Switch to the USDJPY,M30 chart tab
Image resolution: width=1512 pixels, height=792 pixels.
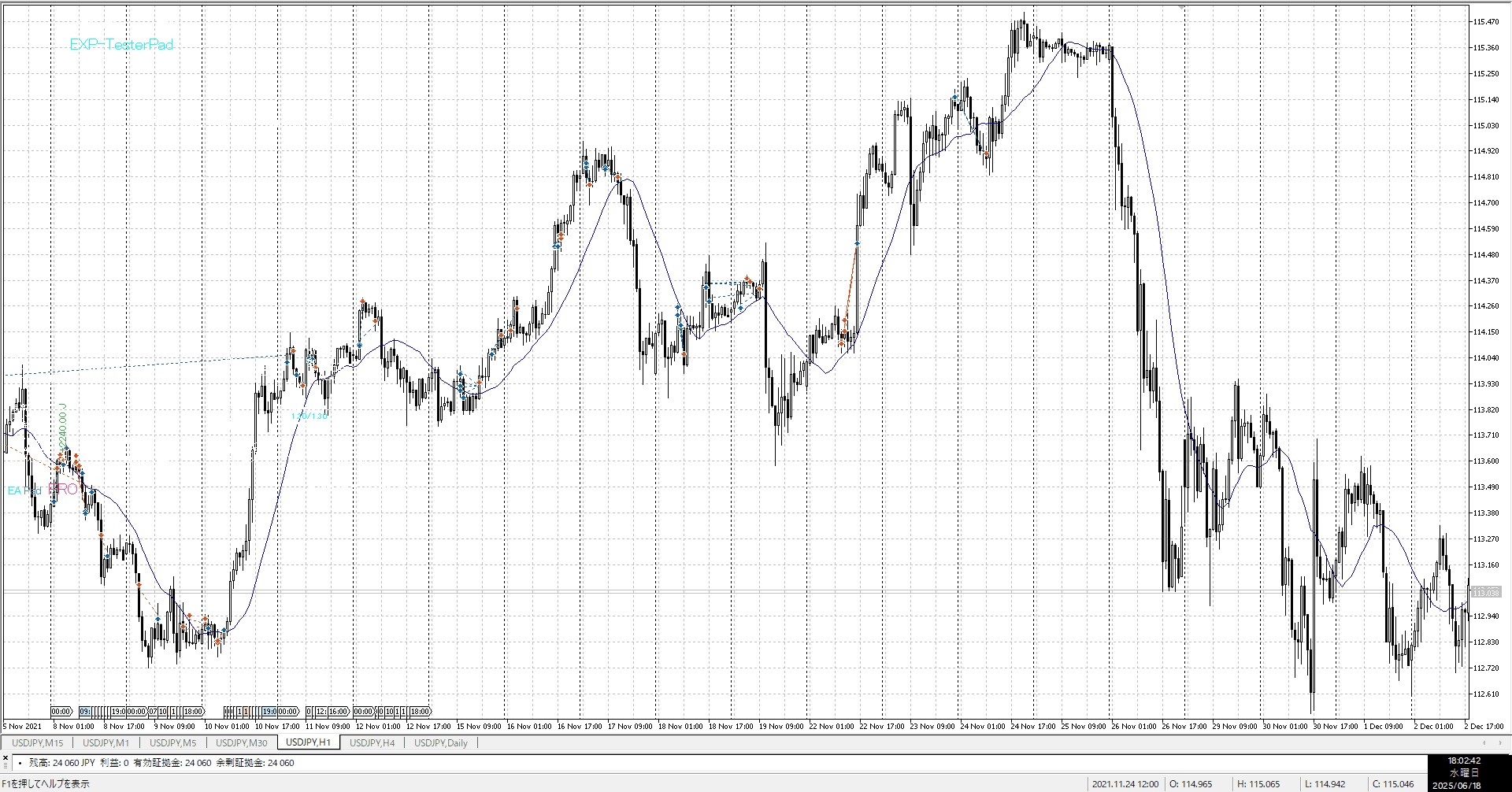tap(241, 742)
